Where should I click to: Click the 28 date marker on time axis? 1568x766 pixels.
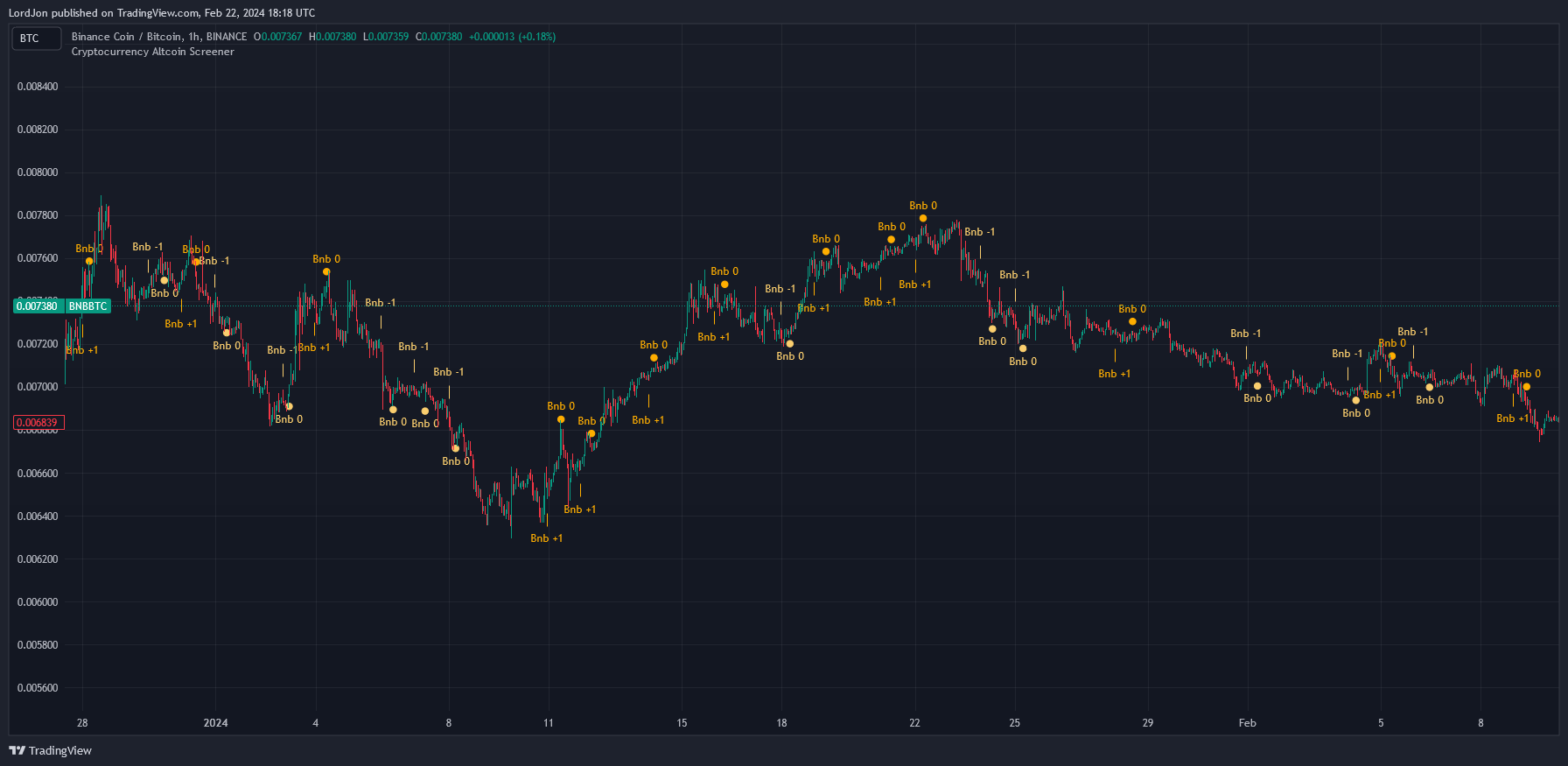pos(82,723)
